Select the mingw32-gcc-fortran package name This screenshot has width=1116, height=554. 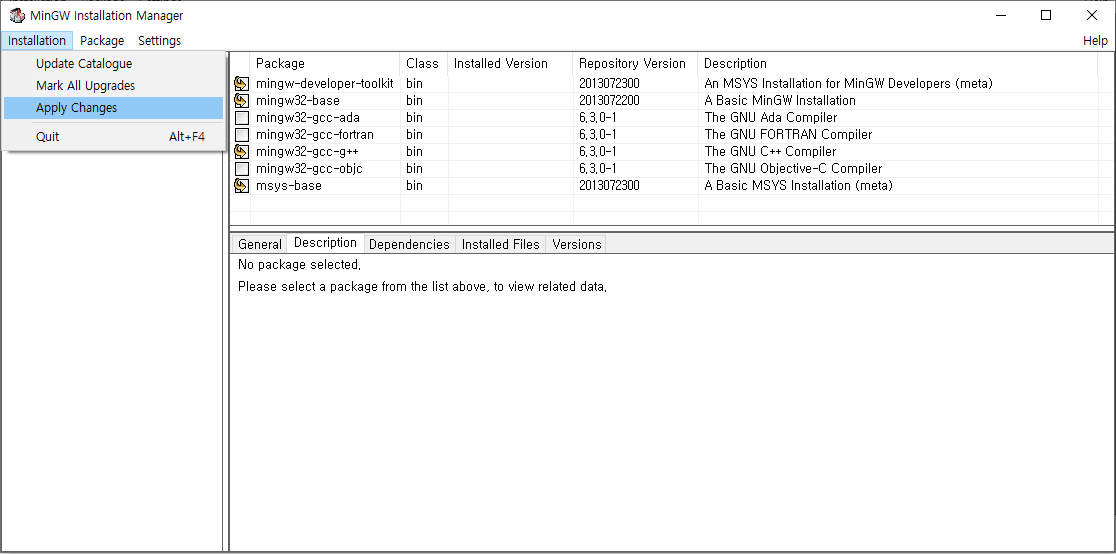point(315,135)
